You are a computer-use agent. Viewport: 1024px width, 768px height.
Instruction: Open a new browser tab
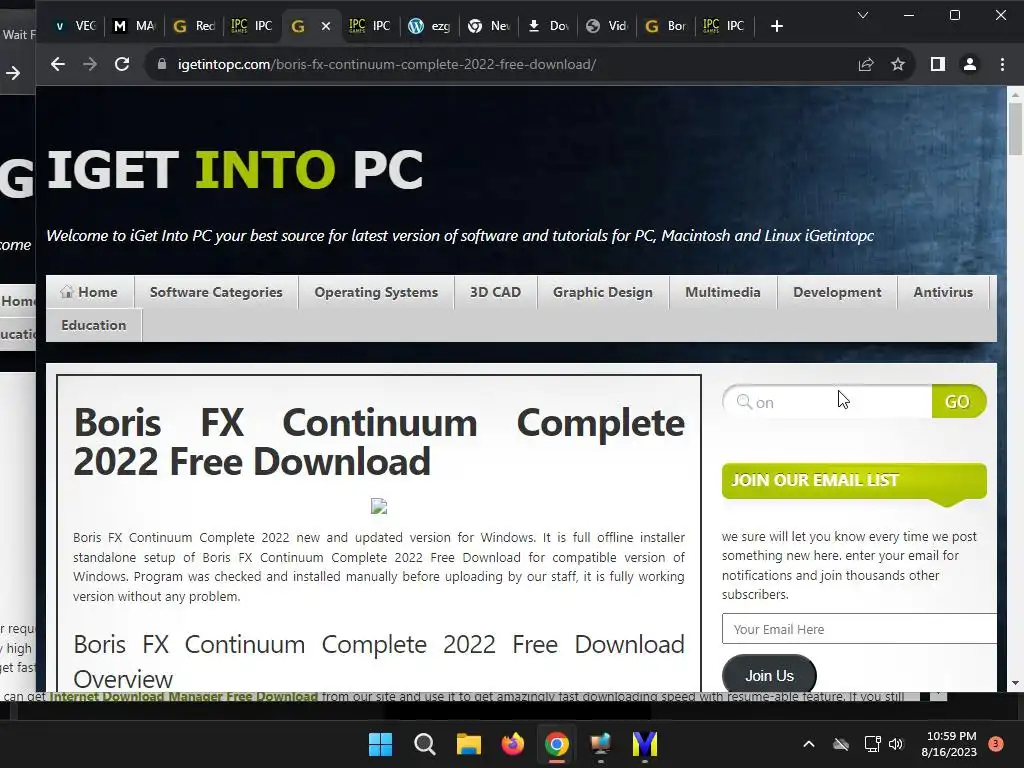click(x=776, y=26)
